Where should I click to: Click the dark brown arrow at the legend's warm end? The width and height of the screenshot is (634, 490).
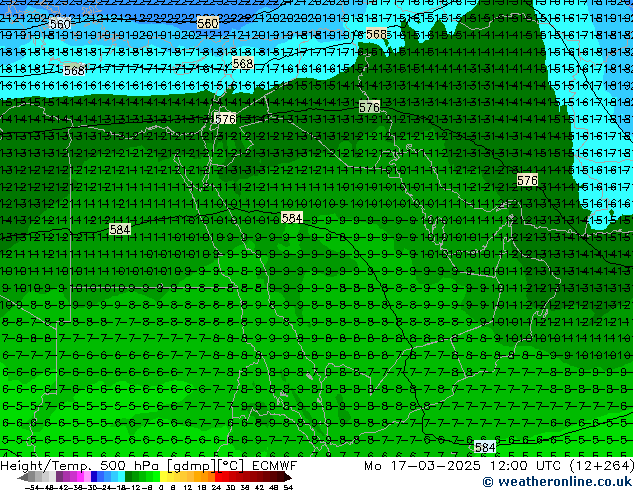click(x=287, y=477)
